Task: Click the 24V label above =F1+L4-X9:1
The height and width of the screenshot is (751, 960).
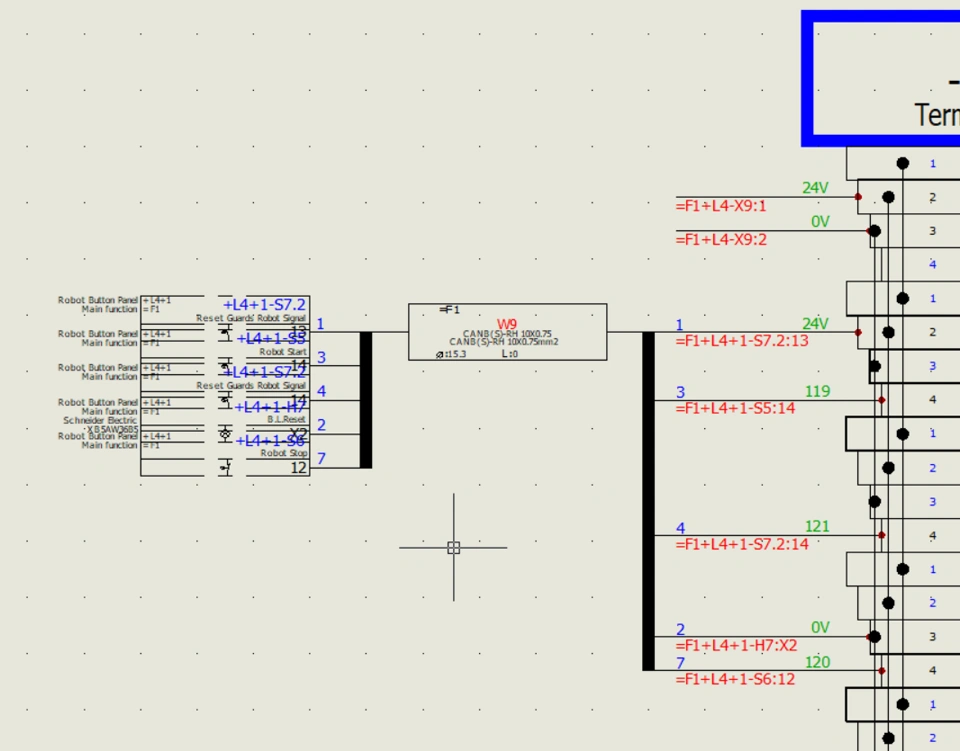Action: point(816,188)
